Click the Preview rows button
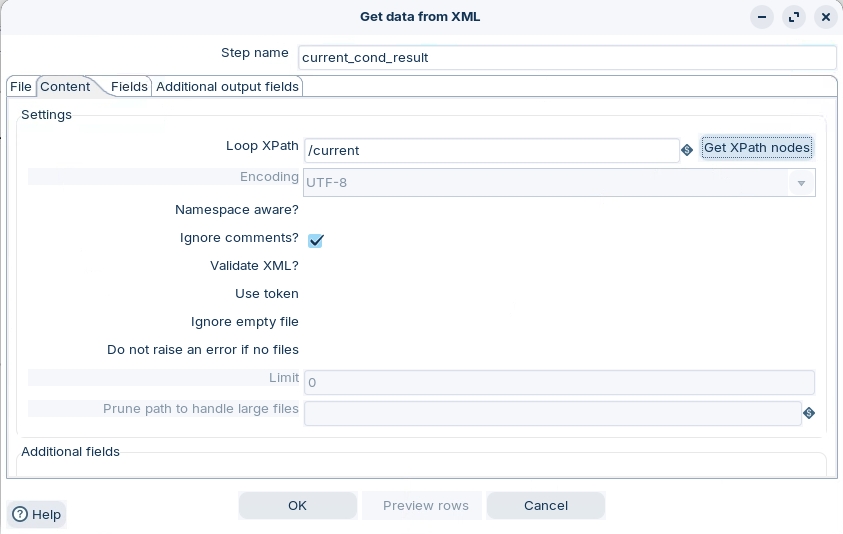 pos(425,505)
